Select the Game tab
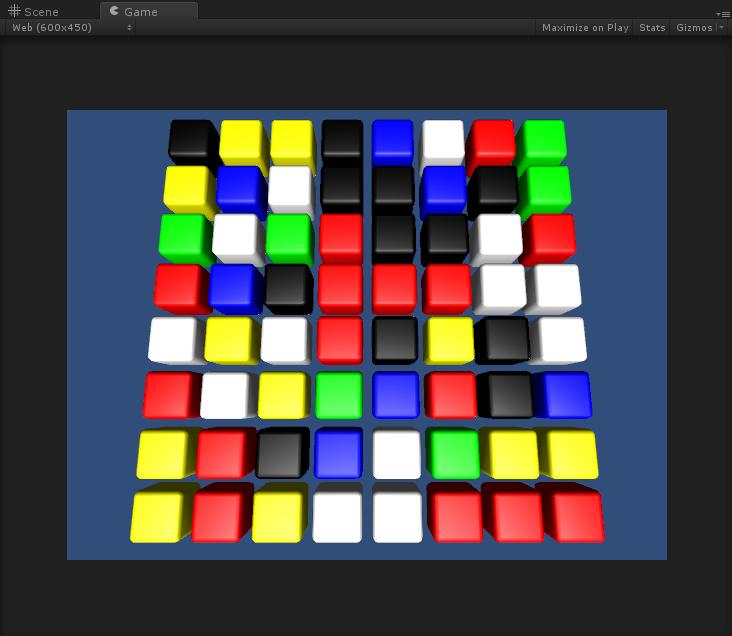 click(x=141, y=12)
